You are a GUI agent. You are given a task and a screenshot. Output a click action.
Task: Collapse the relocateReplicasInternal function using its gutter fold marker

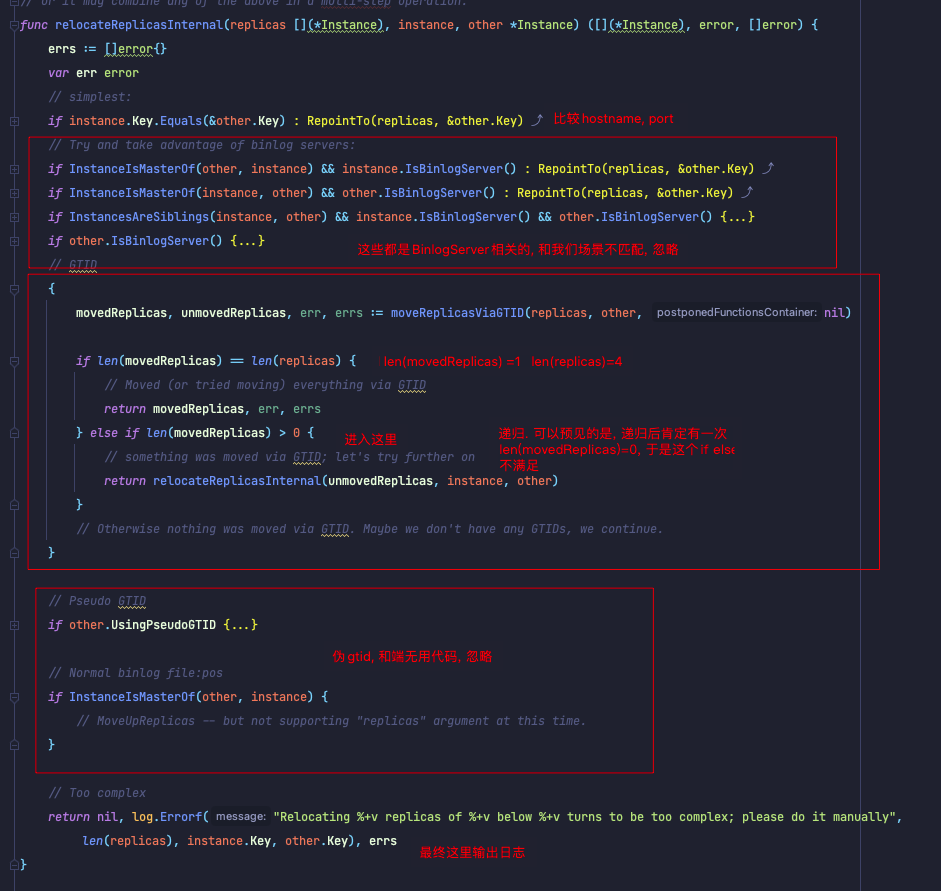[14, 25]
